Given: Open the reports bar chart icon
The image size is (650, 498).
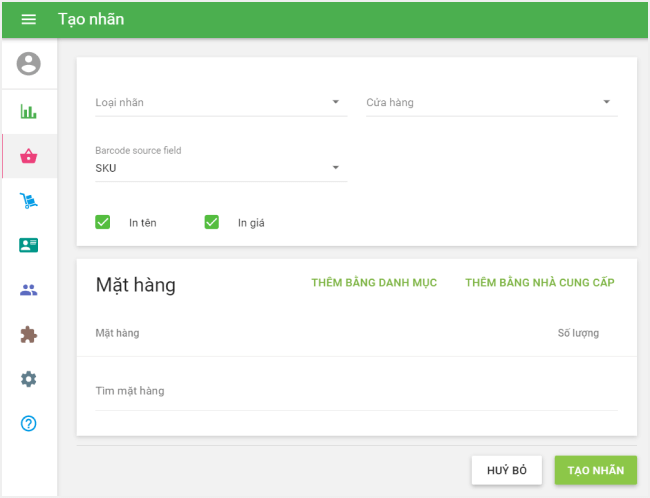Looking at the screenshot, I should [28, 111].
